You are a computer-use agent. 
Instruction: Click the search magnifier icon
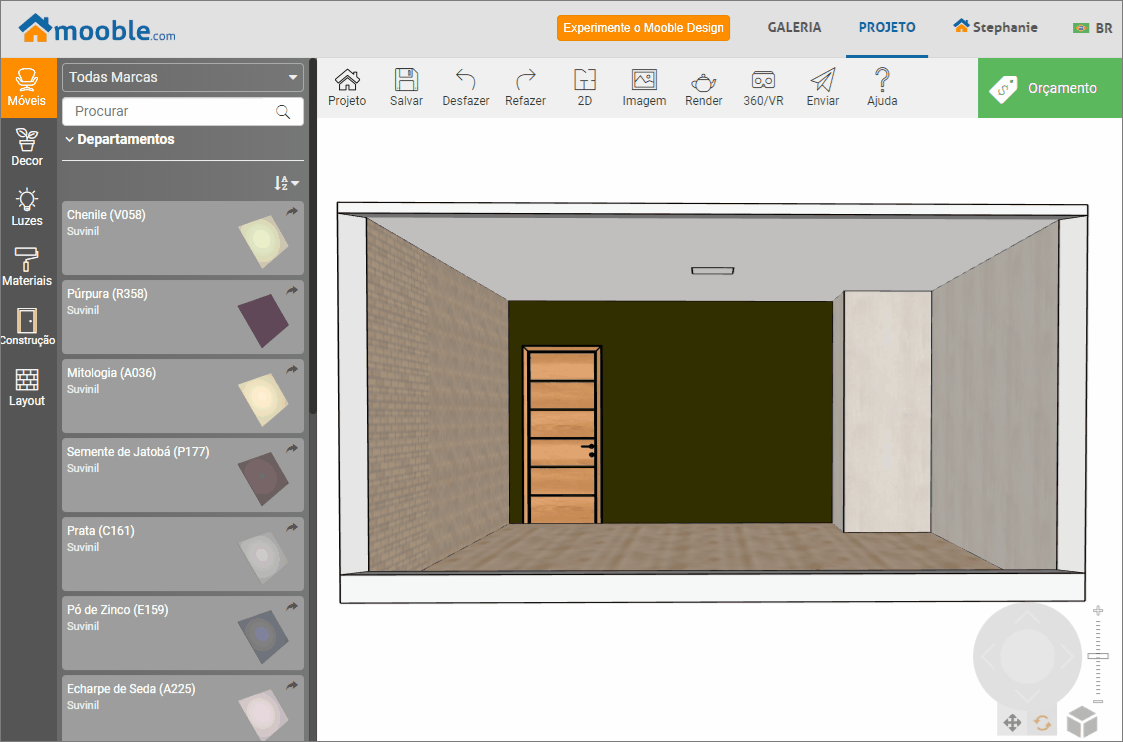point(284,112)
